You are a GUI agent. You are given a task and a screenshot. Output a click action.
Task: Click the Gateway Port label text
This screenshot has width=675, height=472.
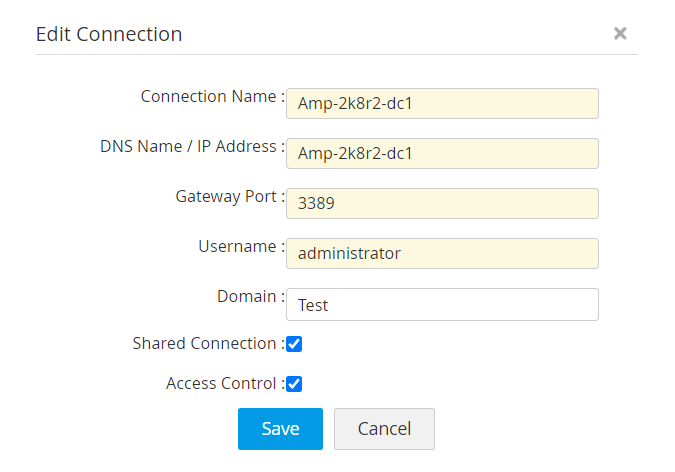[229, 197]
